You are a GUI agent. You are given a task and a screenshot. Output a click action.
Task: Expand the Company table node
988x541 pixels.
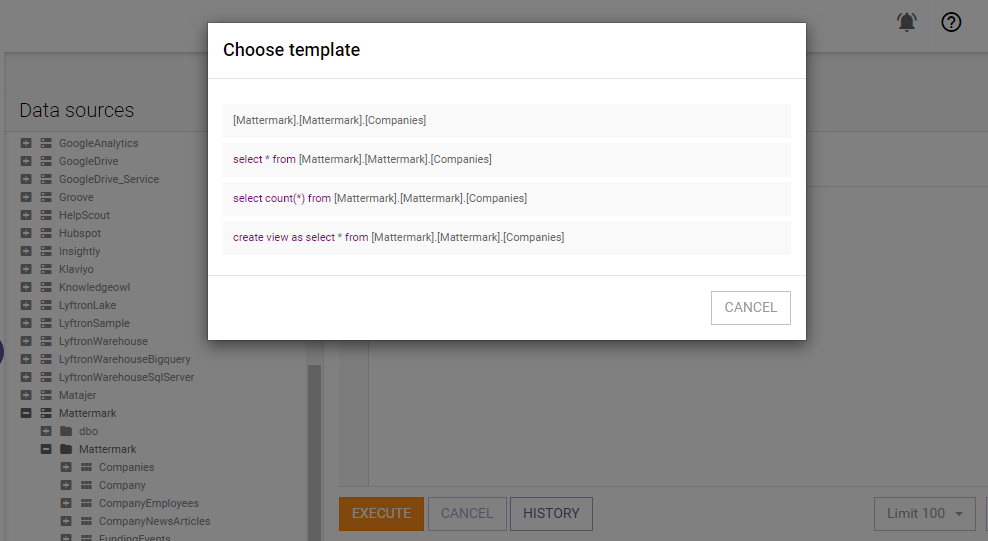(66, 485)
